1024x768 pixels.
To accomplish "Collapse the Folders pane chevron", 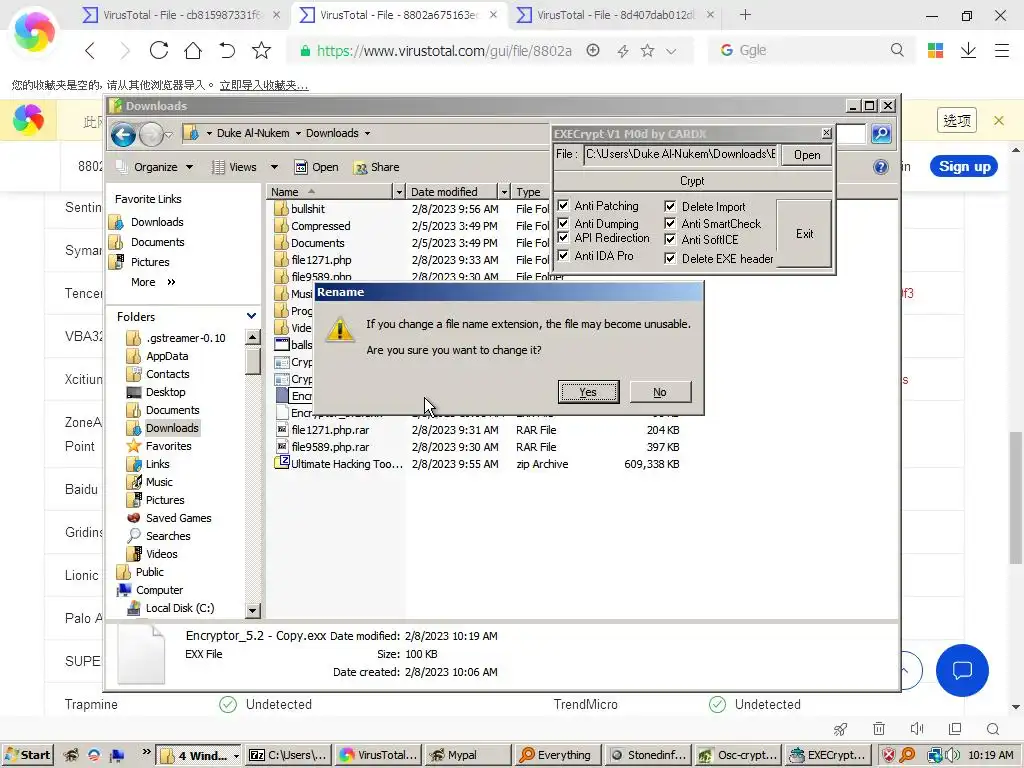I will pyautogui.click(x=251, y=316).
